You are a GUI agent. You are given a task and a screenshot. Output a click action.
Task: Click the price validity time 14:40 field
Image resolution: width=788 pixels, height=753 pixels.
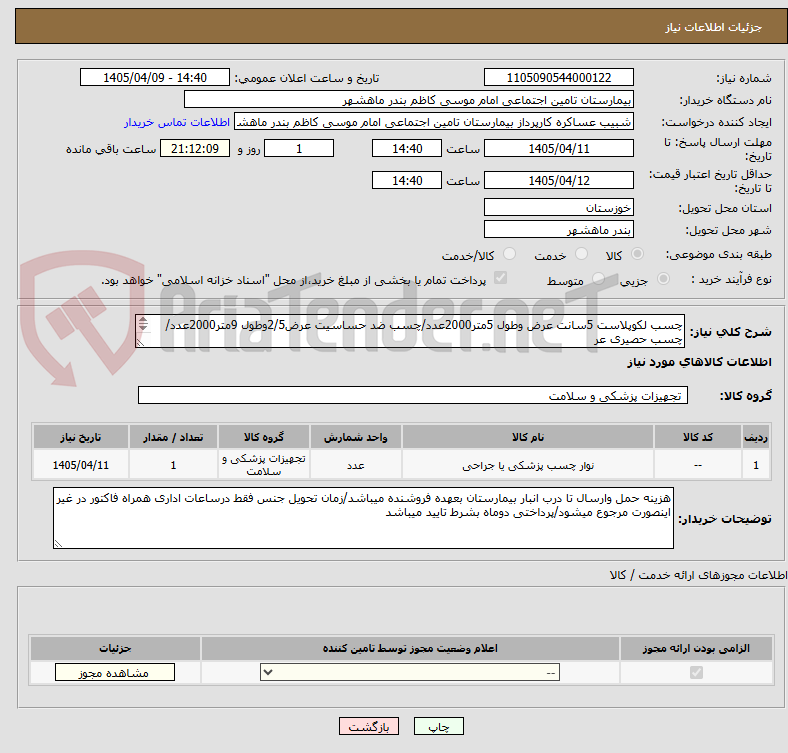407,180
